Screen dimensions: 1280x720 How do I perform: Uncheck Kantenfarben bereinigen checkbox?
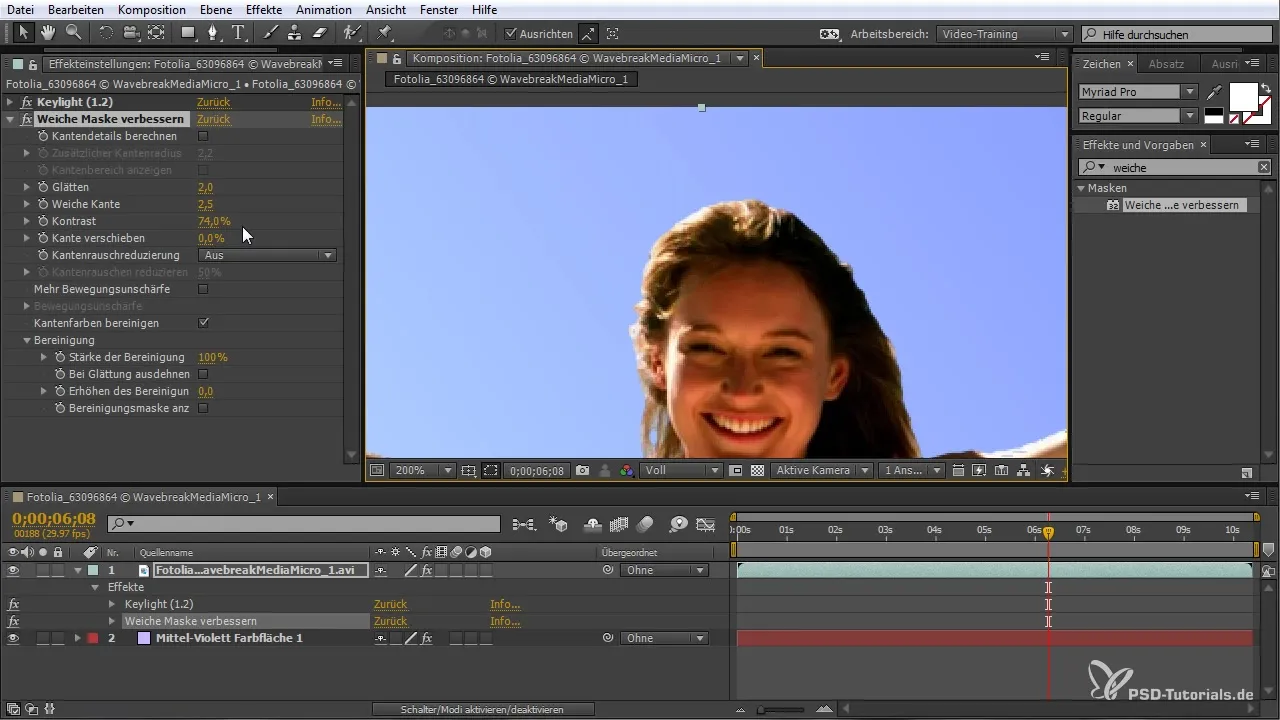point(203,323)
